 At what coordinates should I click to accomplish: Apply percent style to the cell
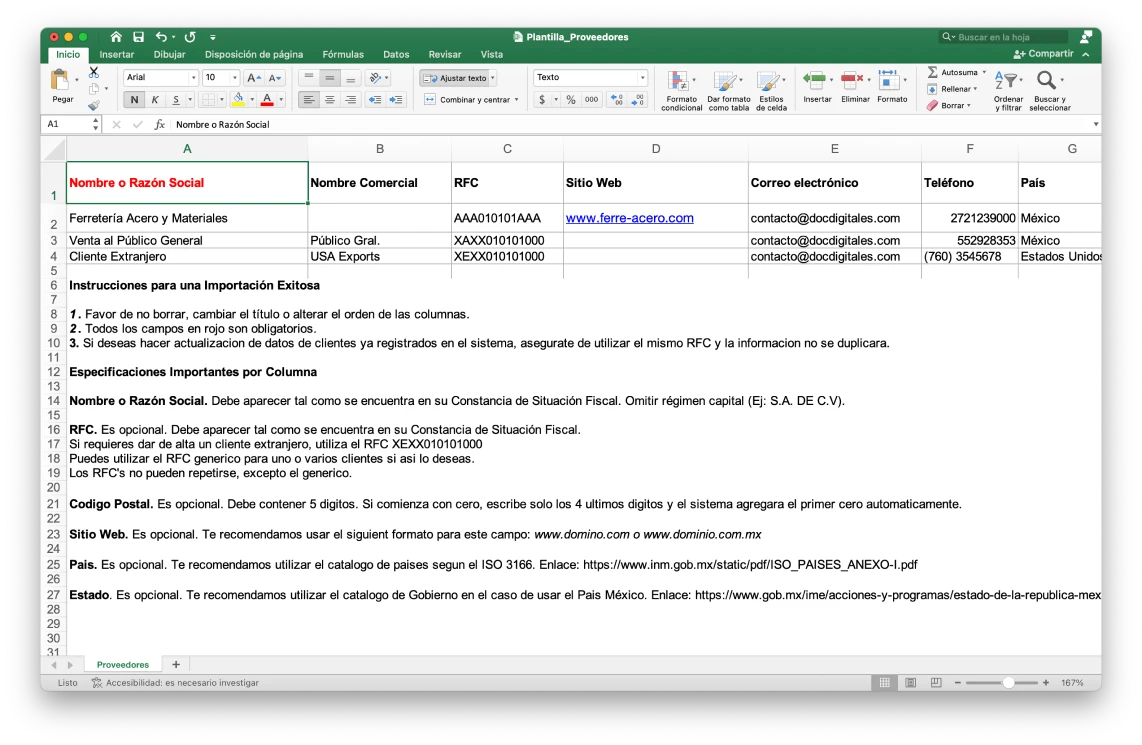point(571,100)
